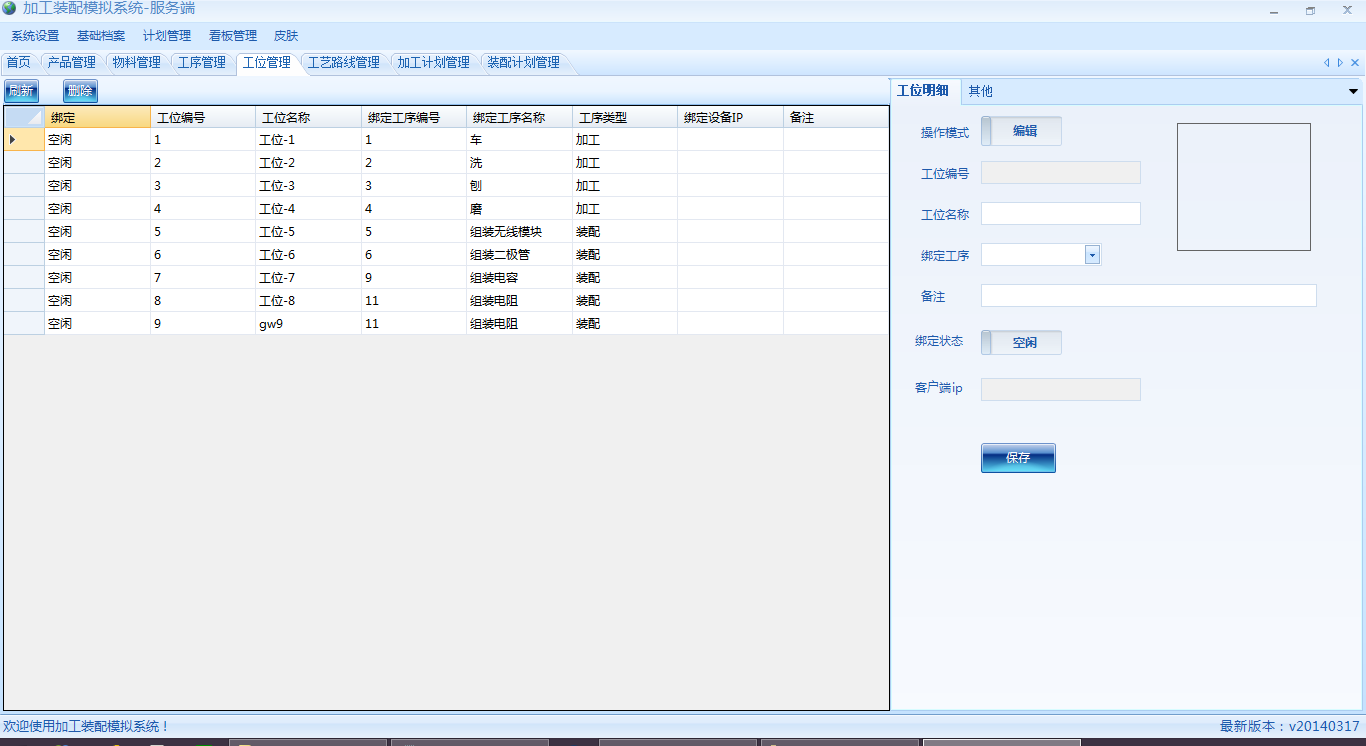Toggle the 操作模式 switch labeled 编辑
1366x746 pixels.
1021,131
